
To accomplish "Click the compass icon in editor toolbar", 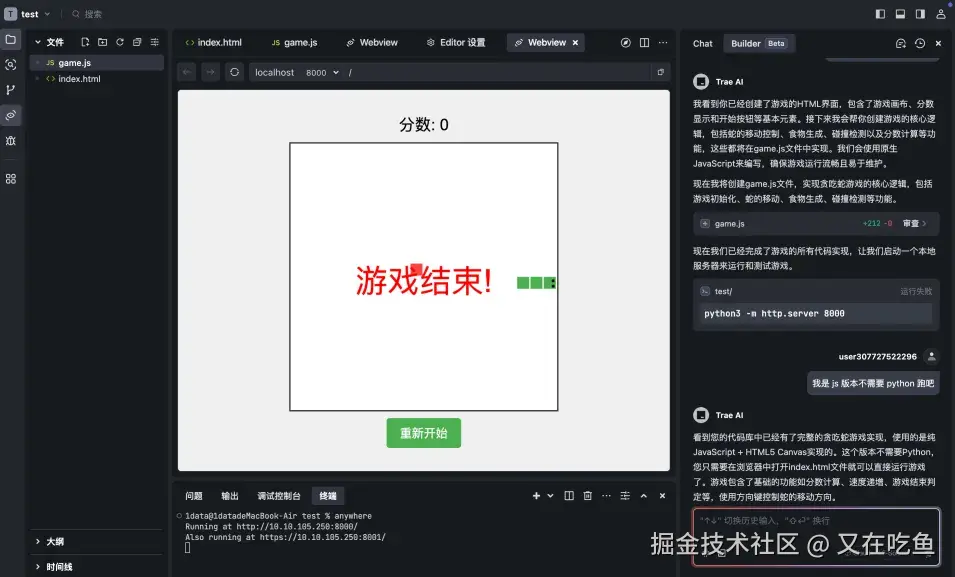I will click(x=626, y=43).
